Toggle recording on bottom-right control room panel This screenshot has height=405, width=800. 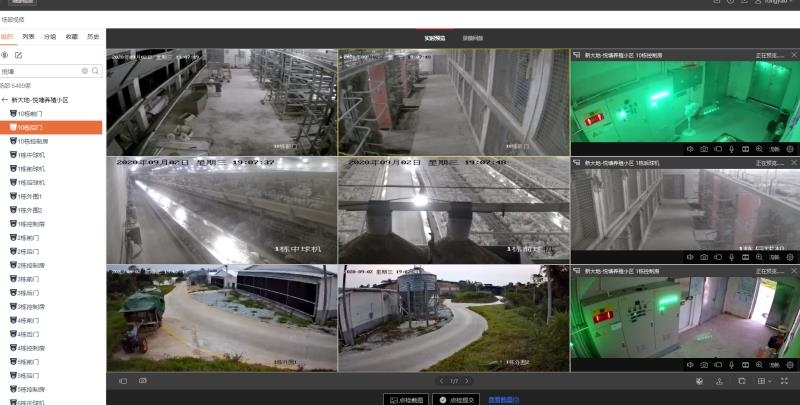[718, 365]
